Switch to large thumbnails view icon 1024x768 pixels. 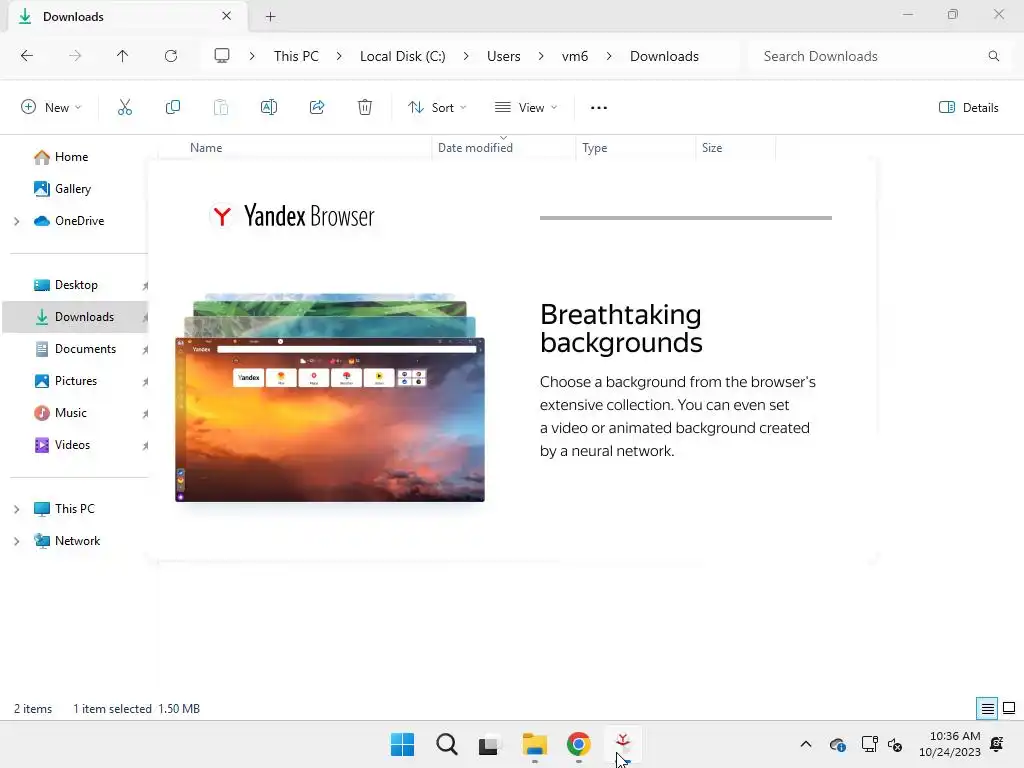[x=1009, y=709]
